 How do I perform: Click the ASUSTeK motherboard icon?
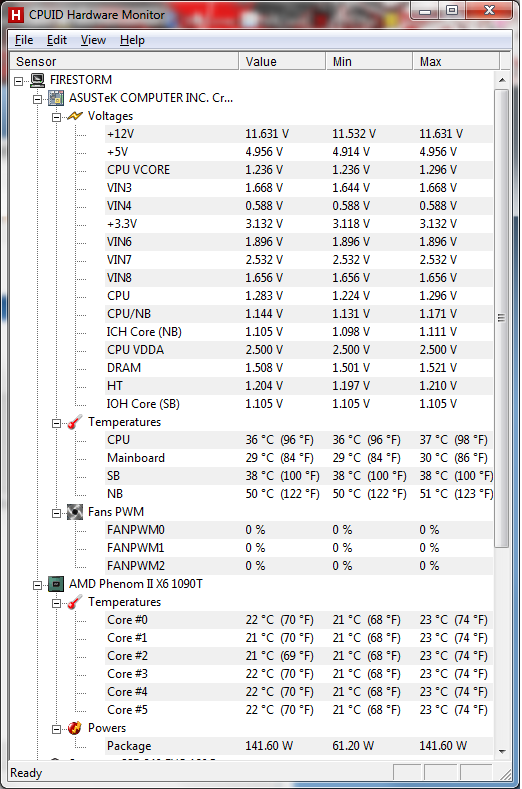(56, 98)
